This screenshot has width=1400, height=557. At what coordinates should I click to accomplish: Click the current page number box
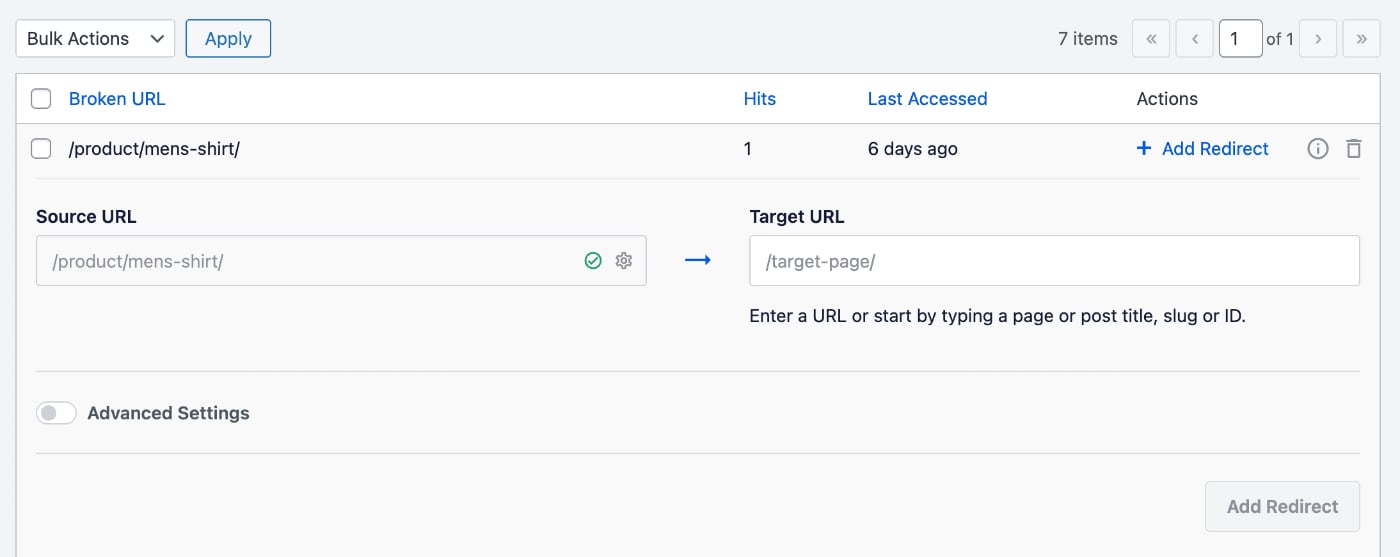pyautogui.click(x=1240, y=39)
